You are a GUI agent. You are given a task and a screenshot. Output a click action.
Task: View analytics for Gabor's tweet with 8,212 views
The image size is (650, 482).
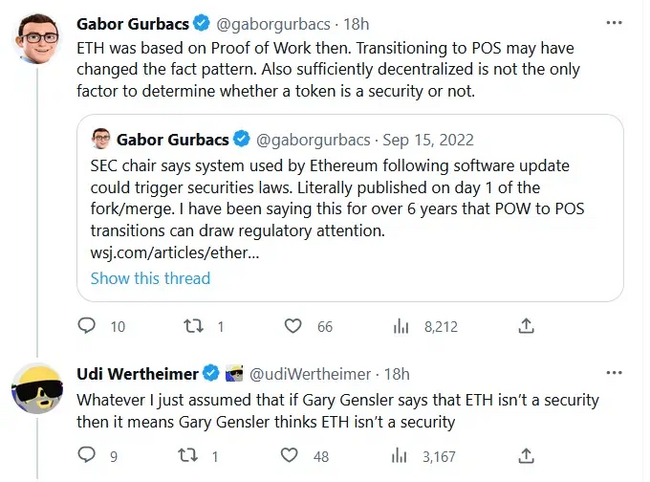click(402, 326)
